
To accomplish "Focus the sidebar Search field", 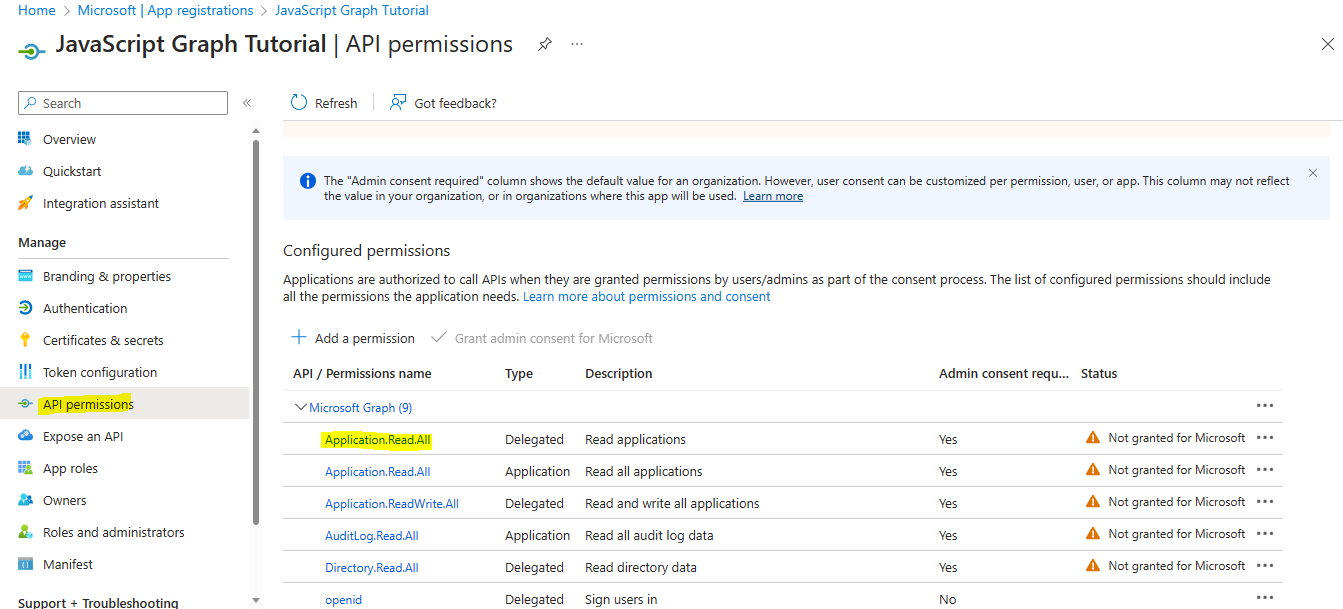I will [123, 103].
